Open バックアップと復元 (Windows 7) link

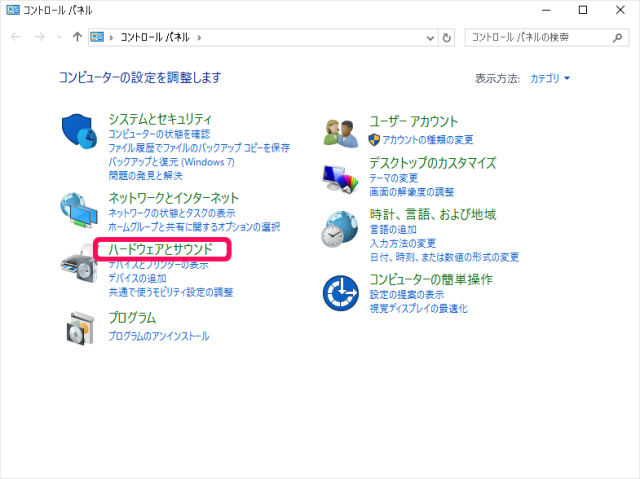coord(171,162)
